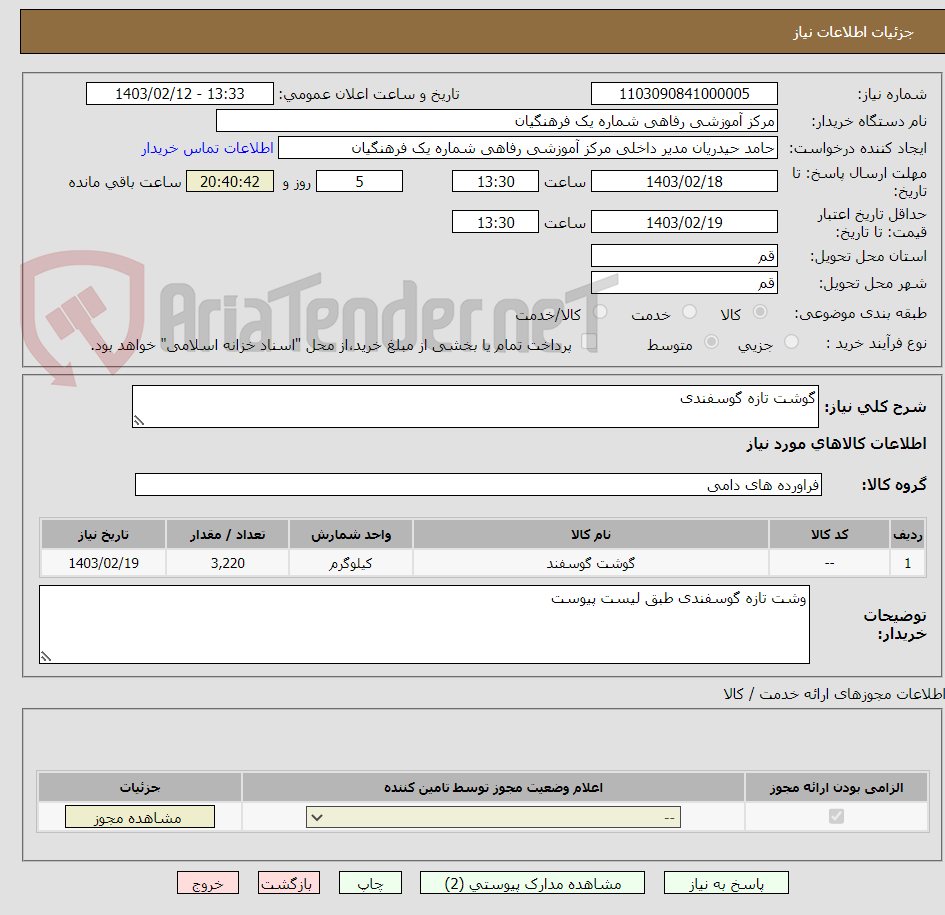Image resolution: width=945 pixels, height=915 pixels.
Task: Click the resize handle of buyer notes box
Action: point(46,656)
